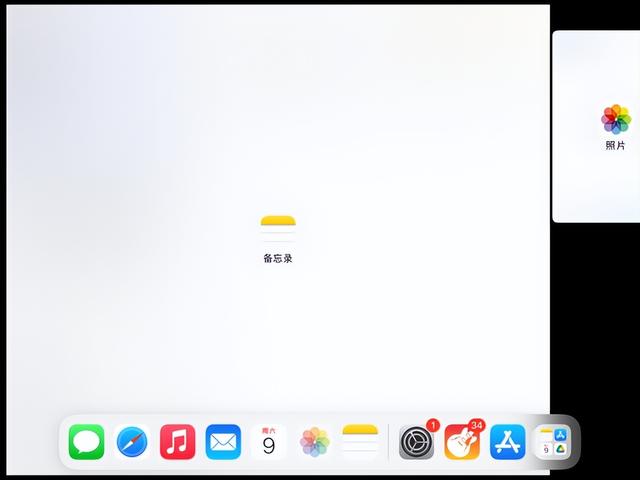Open the Music app icon
Screen dimensions: 640x480
point(178,441)
